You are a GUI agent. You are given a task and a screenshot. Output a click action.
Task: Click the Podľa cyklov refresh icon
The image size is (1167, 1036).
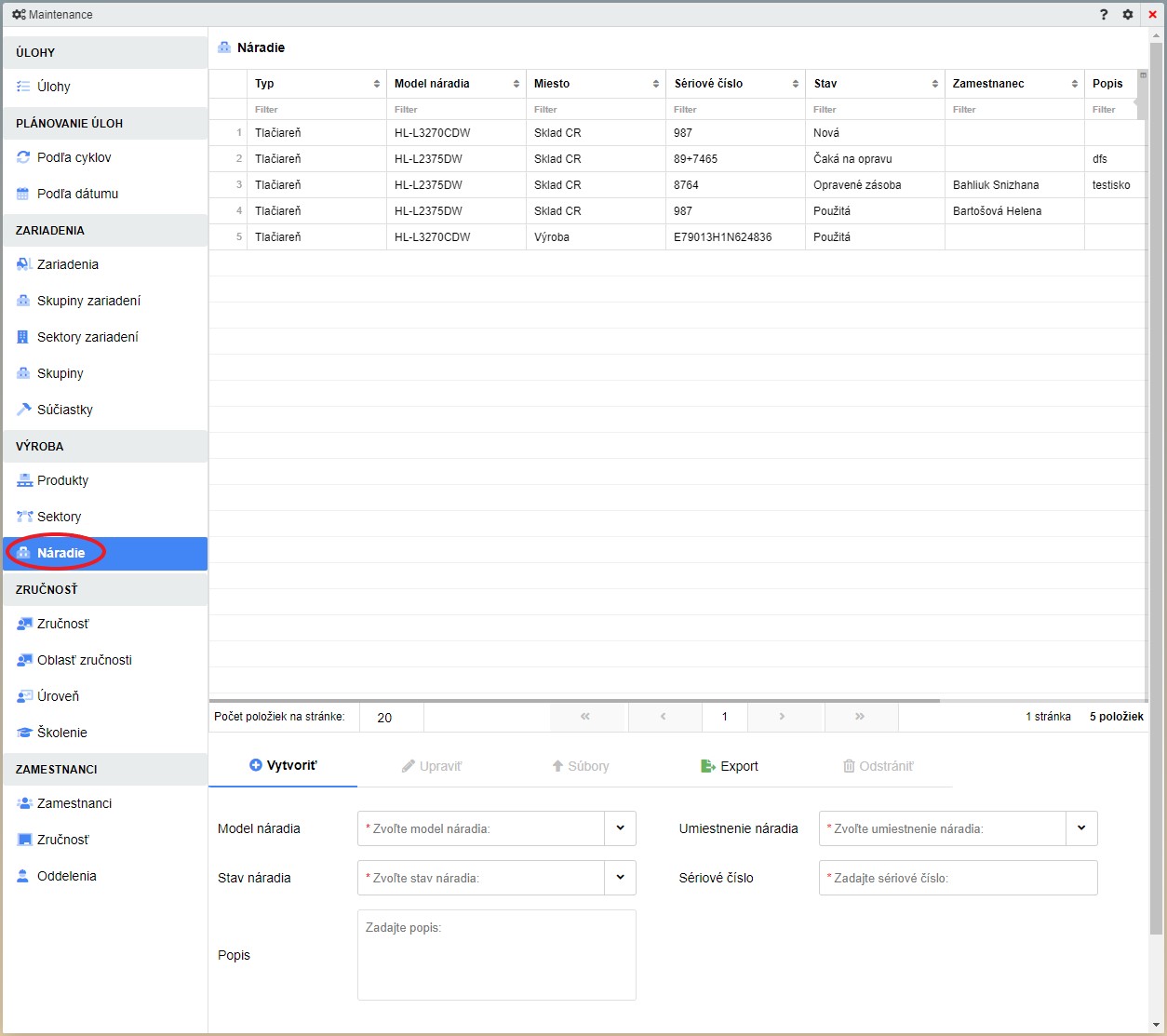(x=23, y=157)
